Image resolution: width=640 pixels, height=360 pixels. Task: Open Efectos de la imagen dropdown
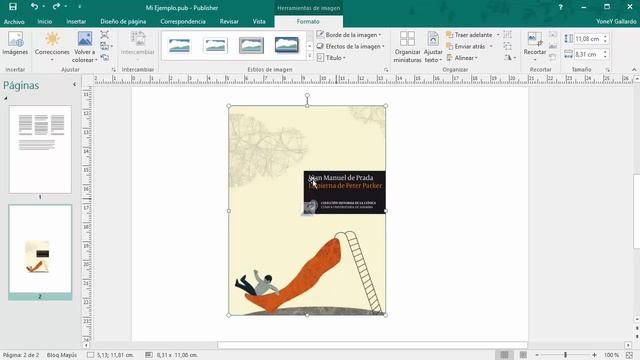click(351, 46)
